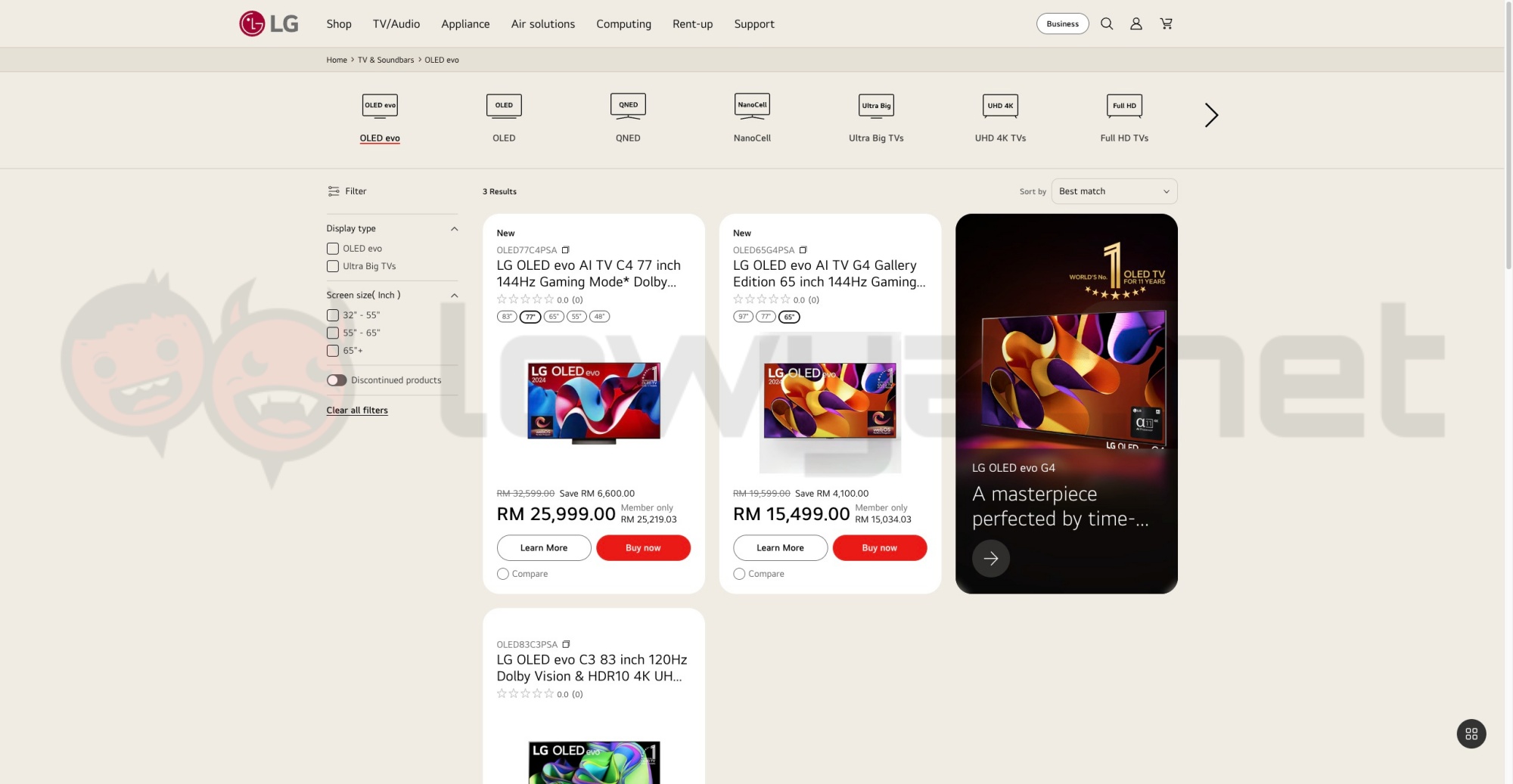This screenshot has width=1513, height=784.
Task: Open the TV/Audio menu
Action: pyautogui.click(x=396, y=23)
